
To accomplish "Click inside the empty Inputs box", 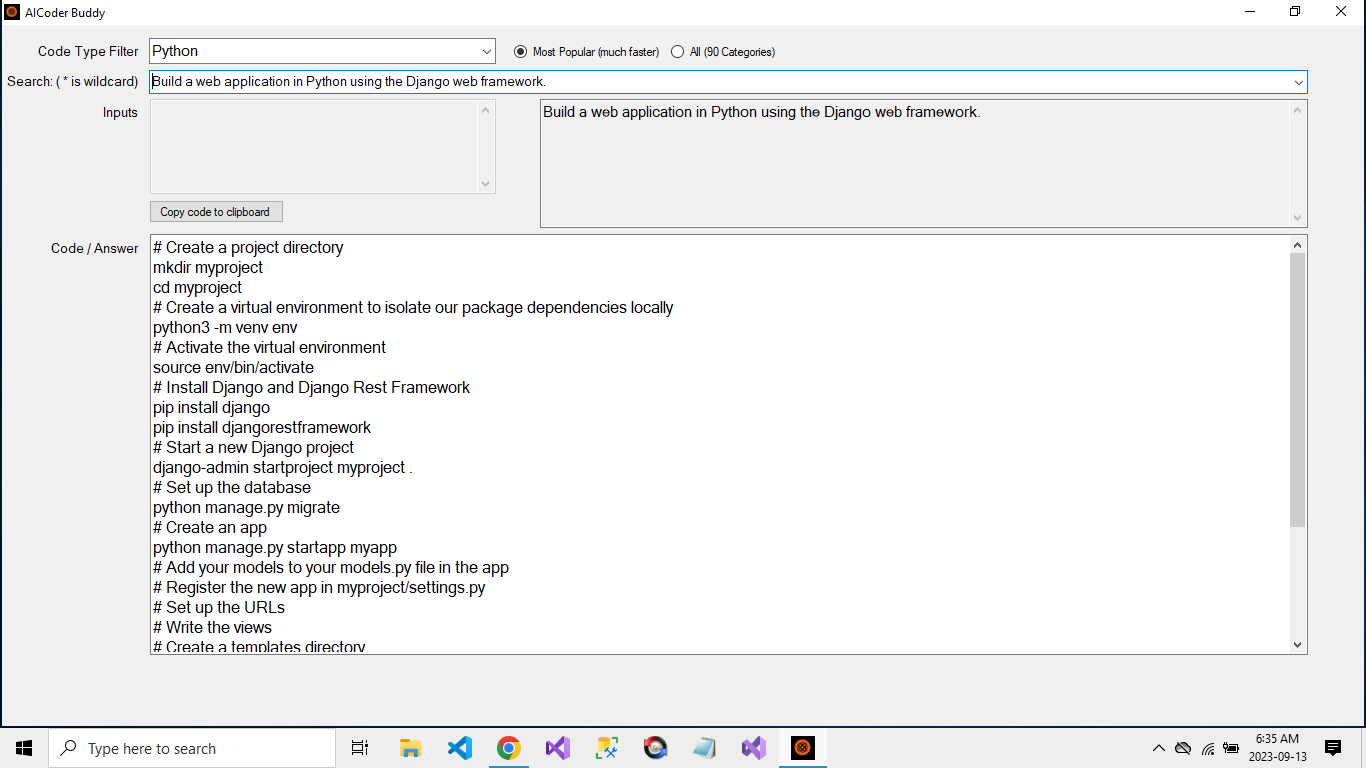I will (314, 146).
